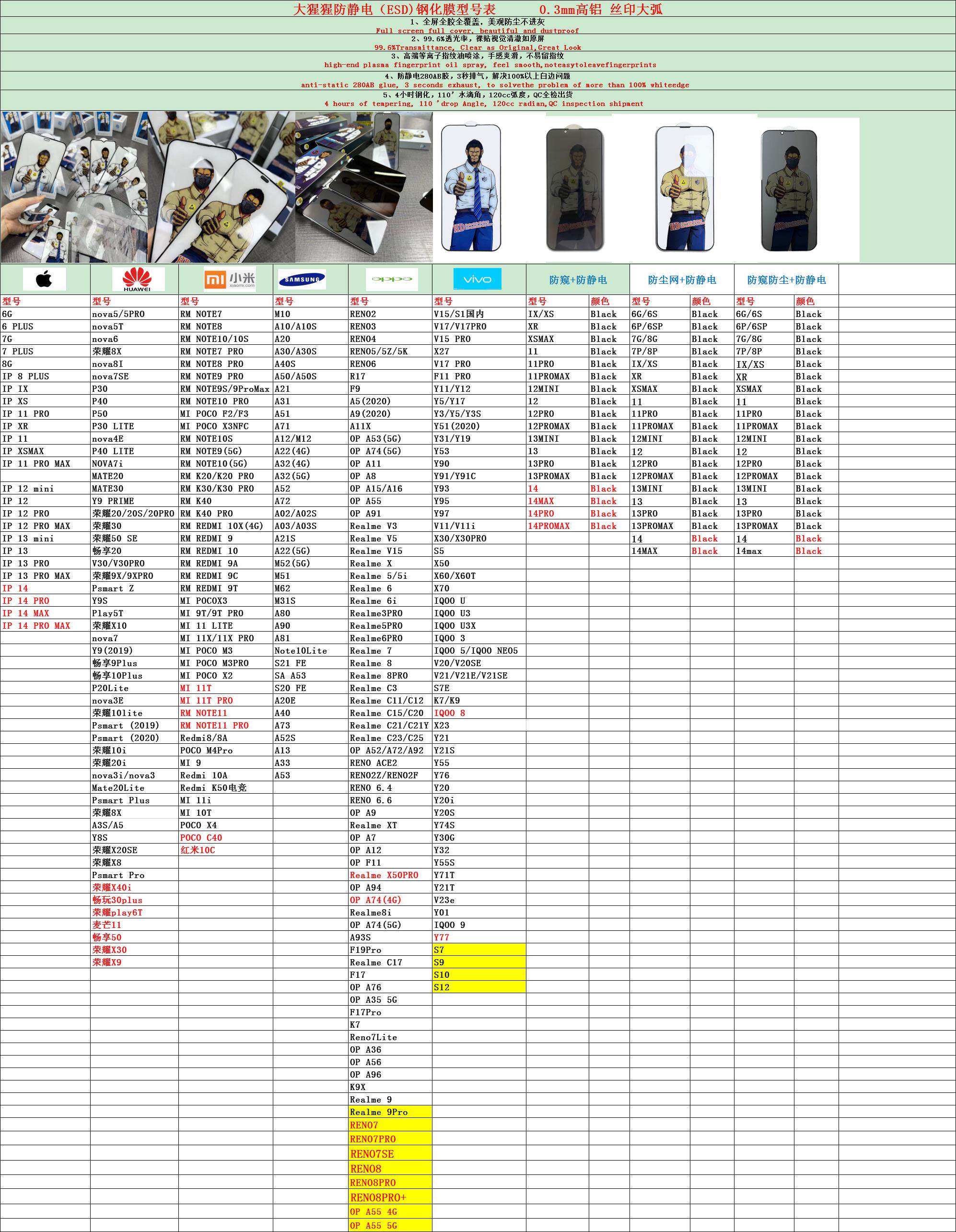Click the Huawei logo icon
The image size is (956, 1232).
click(138, 279)
